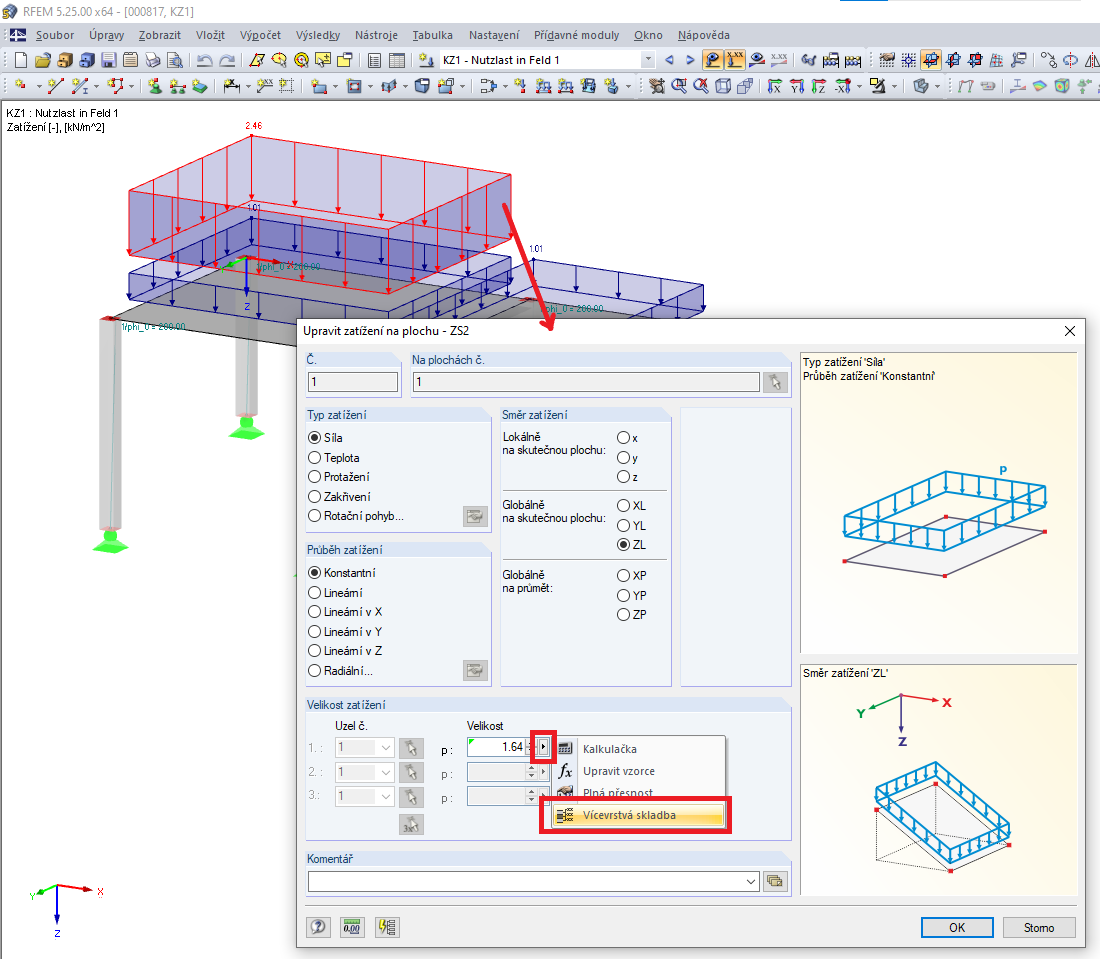Choose Upravit vzorce from popup menu
The image size is (1100, 959).
tap(638, 771)
